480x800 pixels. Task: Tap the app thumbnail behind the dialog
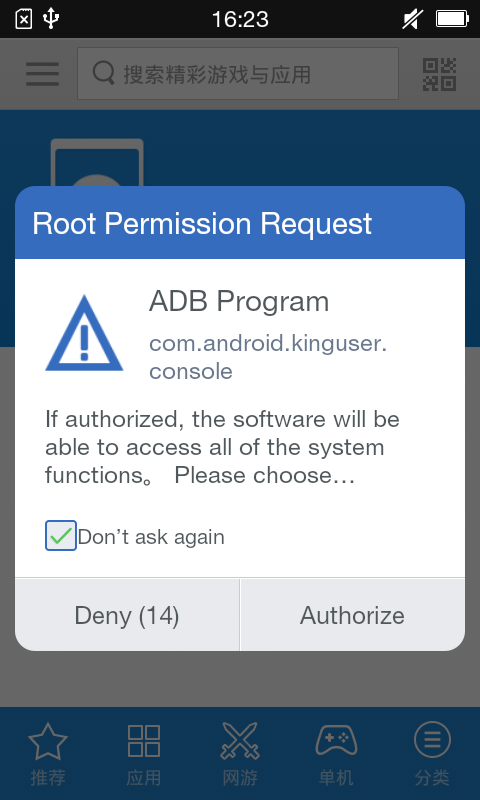coord(97,163)
